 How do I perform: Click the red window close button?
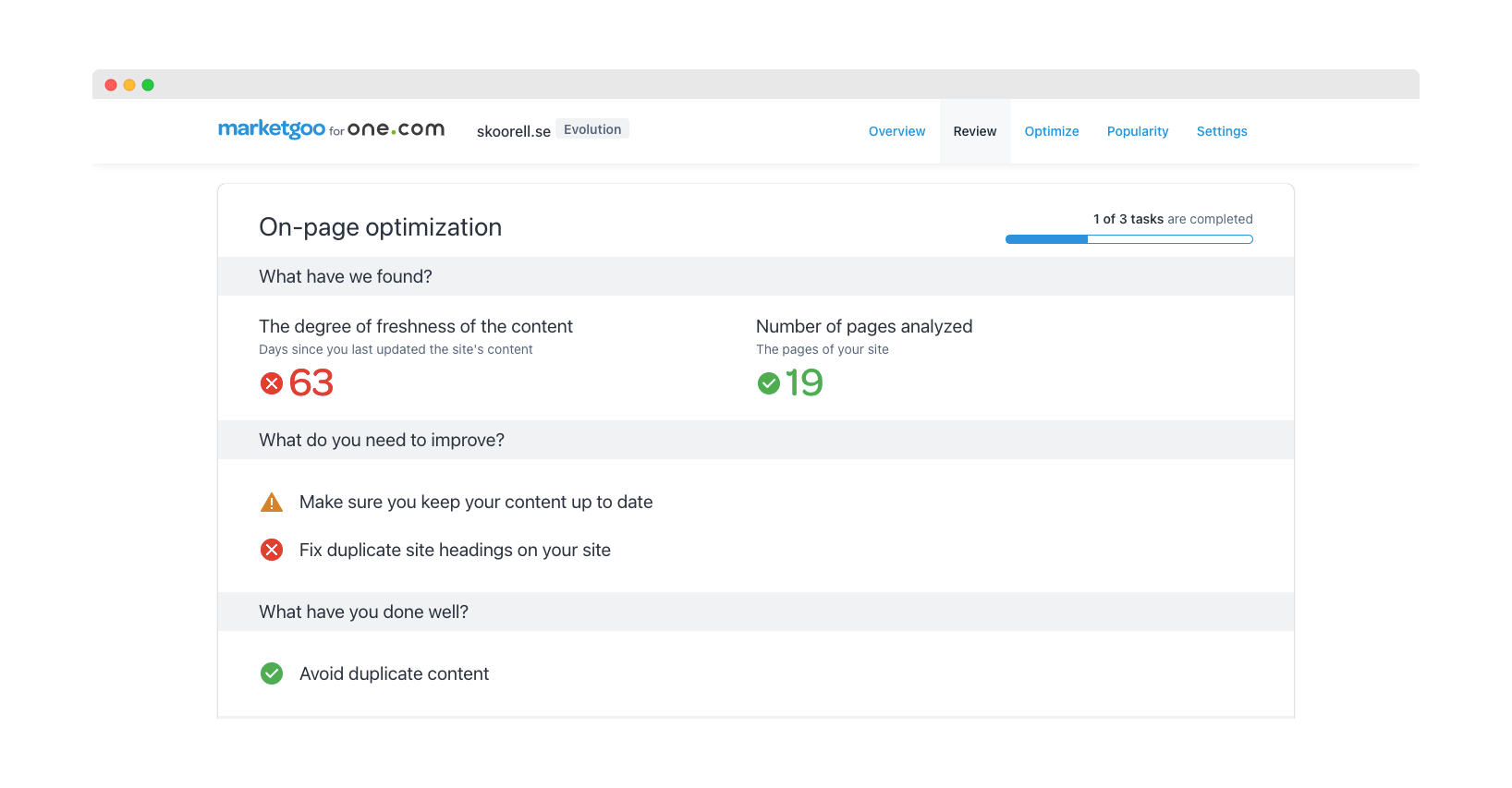click(x=111, y=85)
